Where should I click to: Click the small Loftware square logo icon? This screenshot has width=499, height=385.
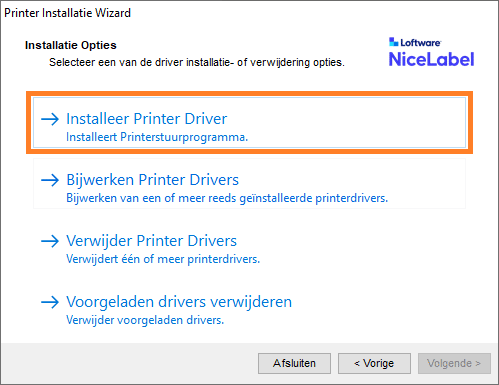coord(393,42)
